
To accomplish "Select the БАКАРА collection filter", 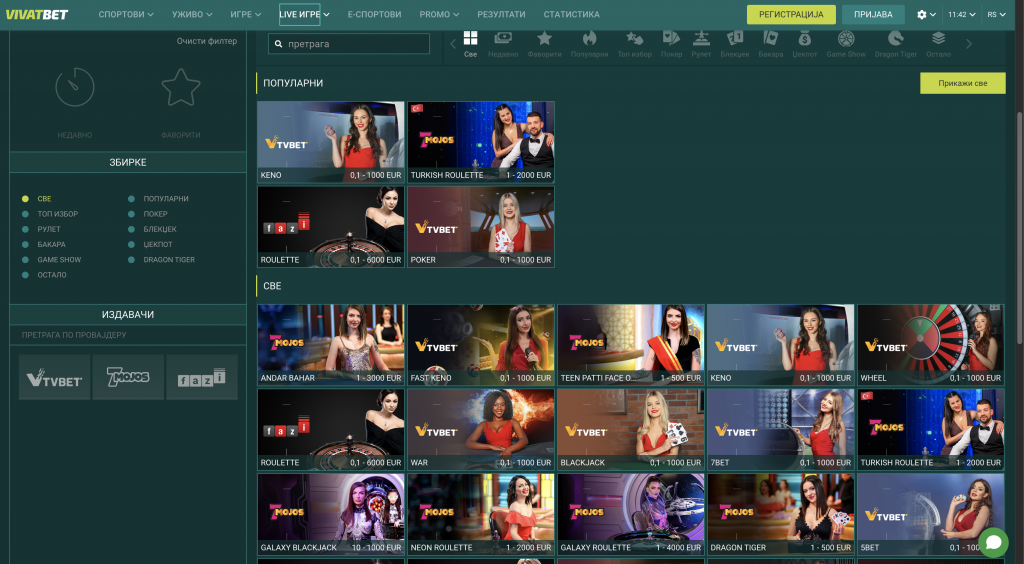I will pos(44,244).
